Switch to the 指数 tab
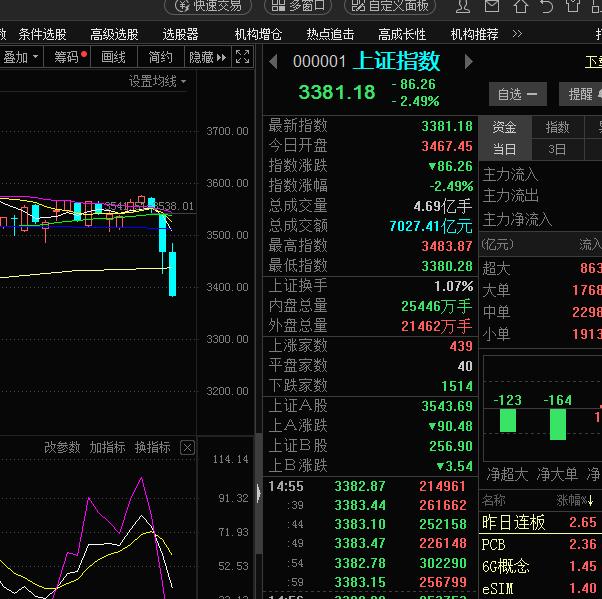602x599 pixels. pos(557,127)
